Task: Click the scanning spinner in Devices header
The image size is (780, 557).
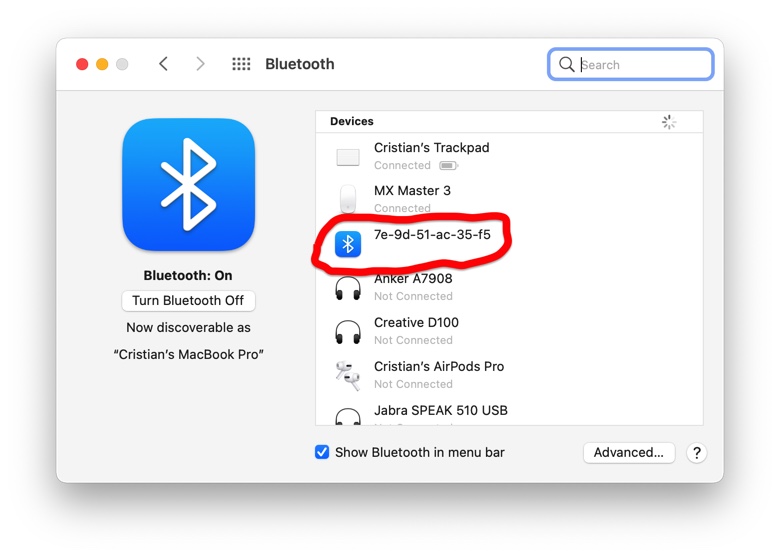Action: (669, 122)
